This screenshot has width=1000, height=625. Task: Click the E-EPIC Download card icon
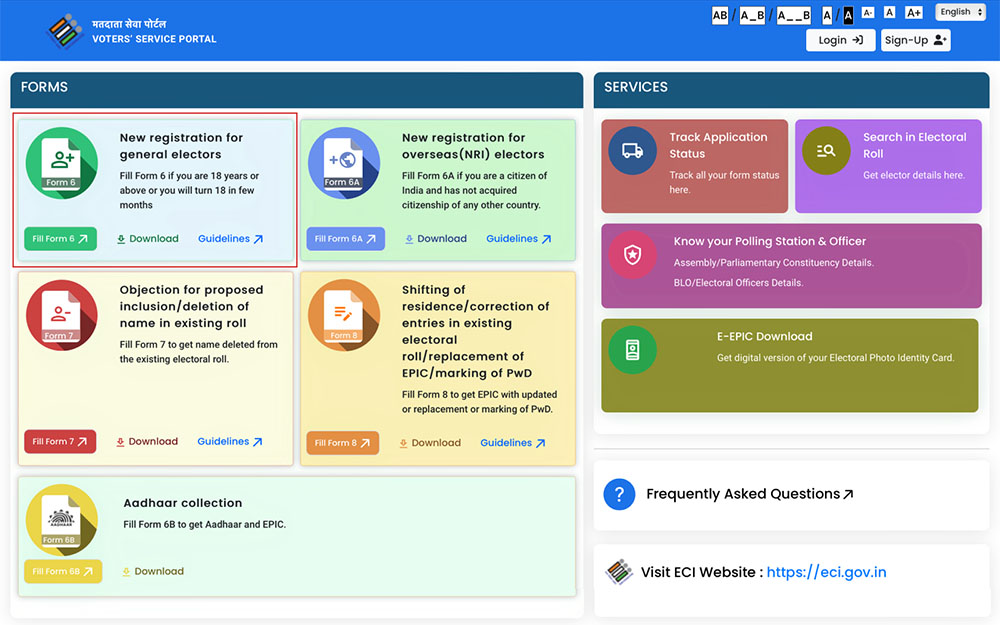(632, 350)
